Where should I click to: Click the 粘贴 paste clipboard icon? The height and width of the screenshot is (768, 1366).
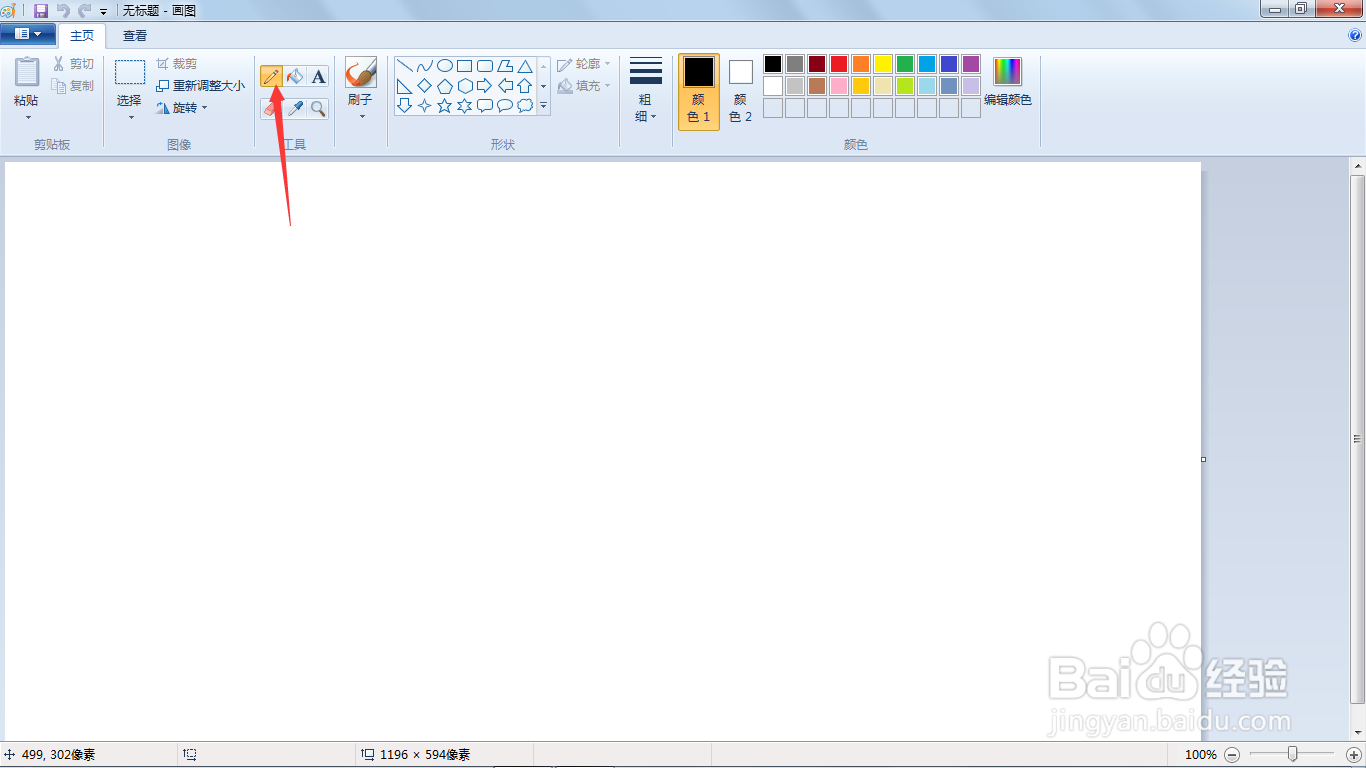27,73
